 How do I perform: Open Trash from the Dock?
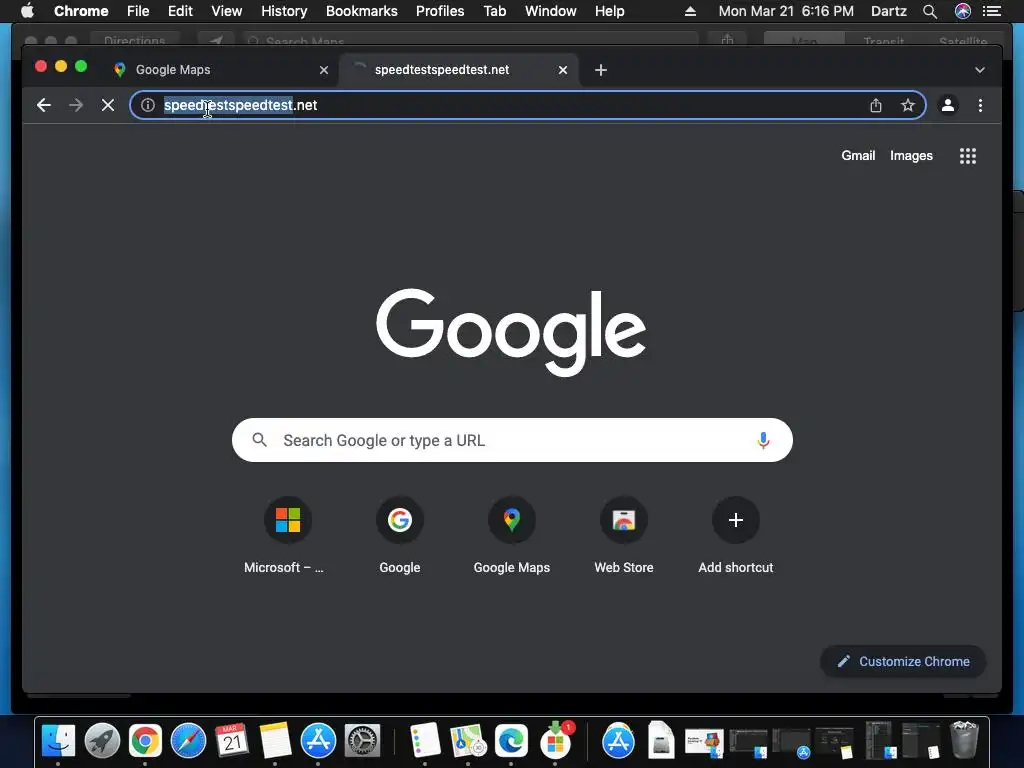pyautogui.click(x=964, y=740)
